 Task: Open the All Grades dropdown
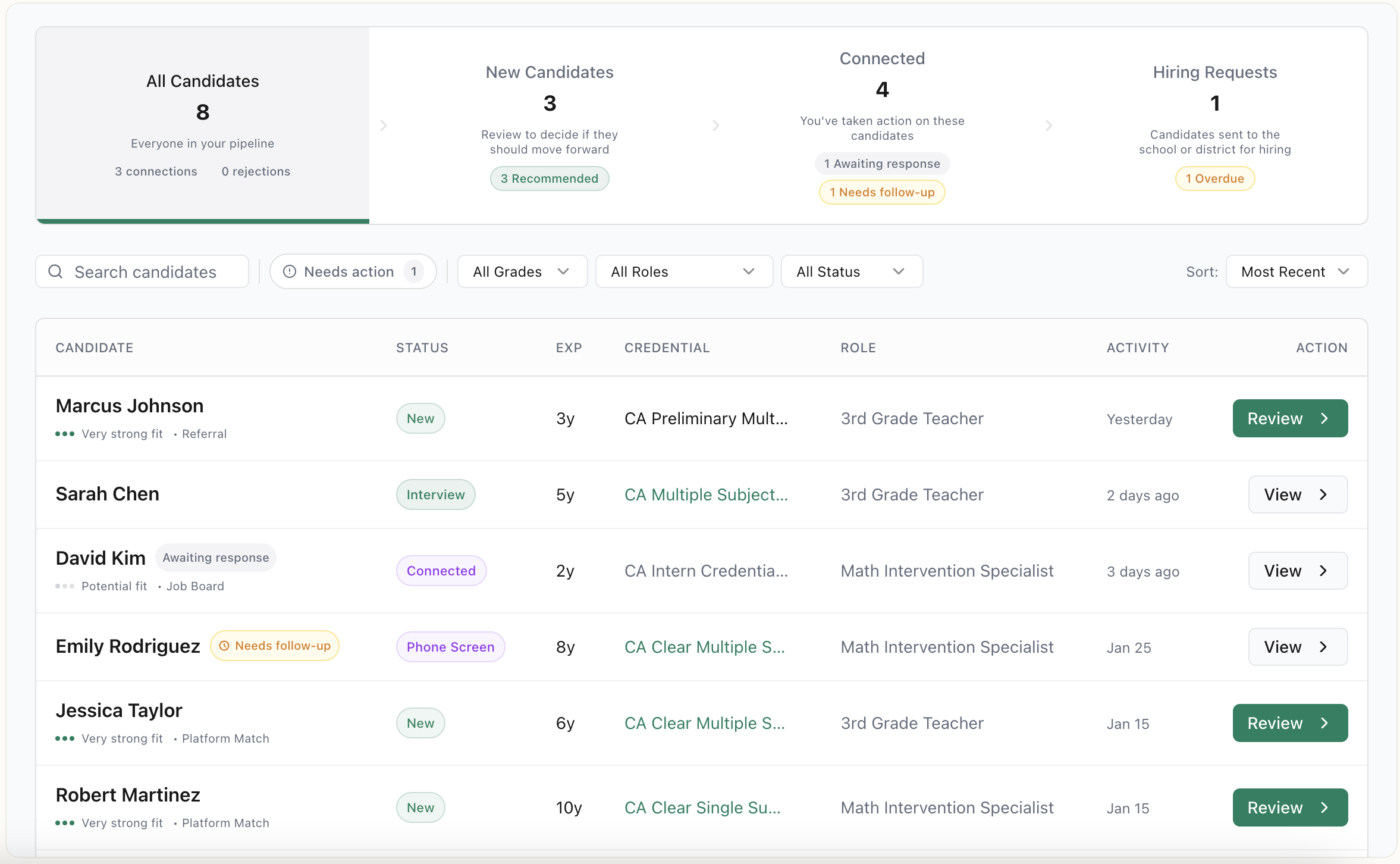522,272
